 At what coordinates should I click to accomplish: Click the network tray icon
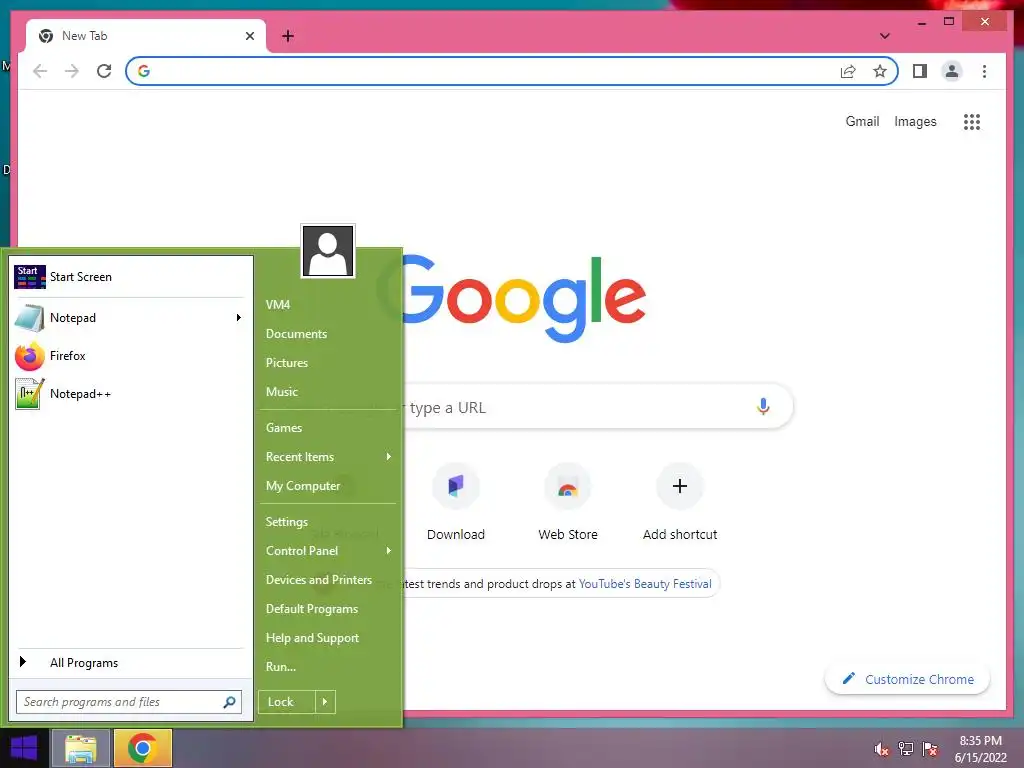click(906, 749)
